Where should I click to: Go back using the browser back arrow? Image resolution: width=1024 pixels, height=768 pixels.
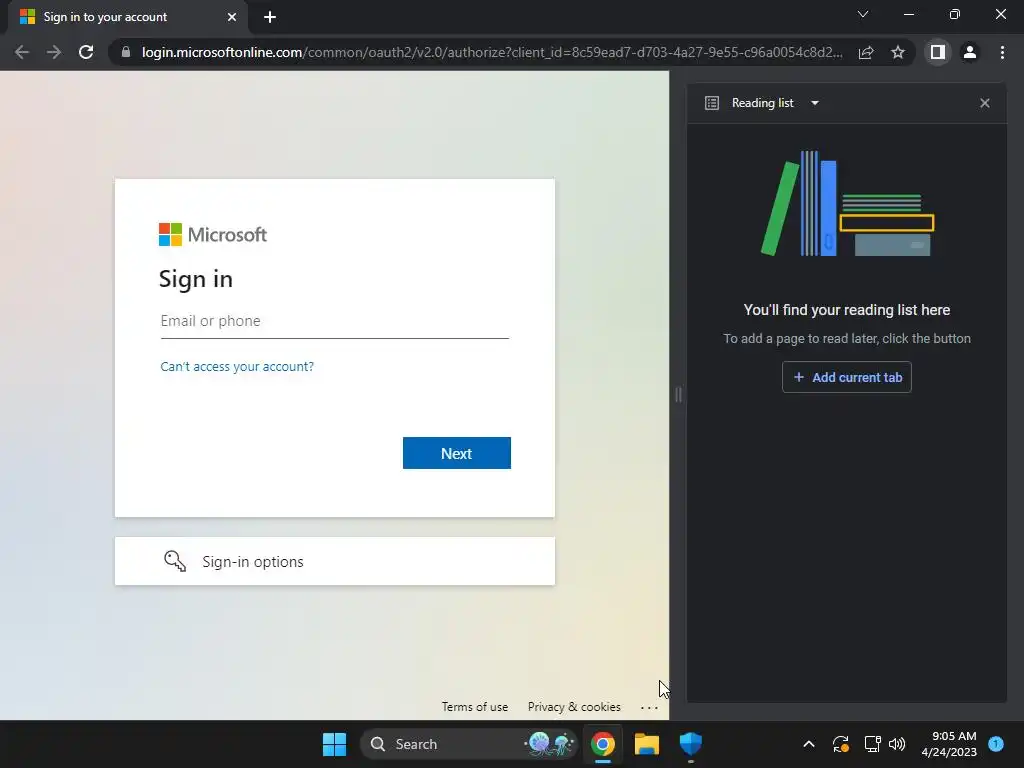tap(22, 52)
